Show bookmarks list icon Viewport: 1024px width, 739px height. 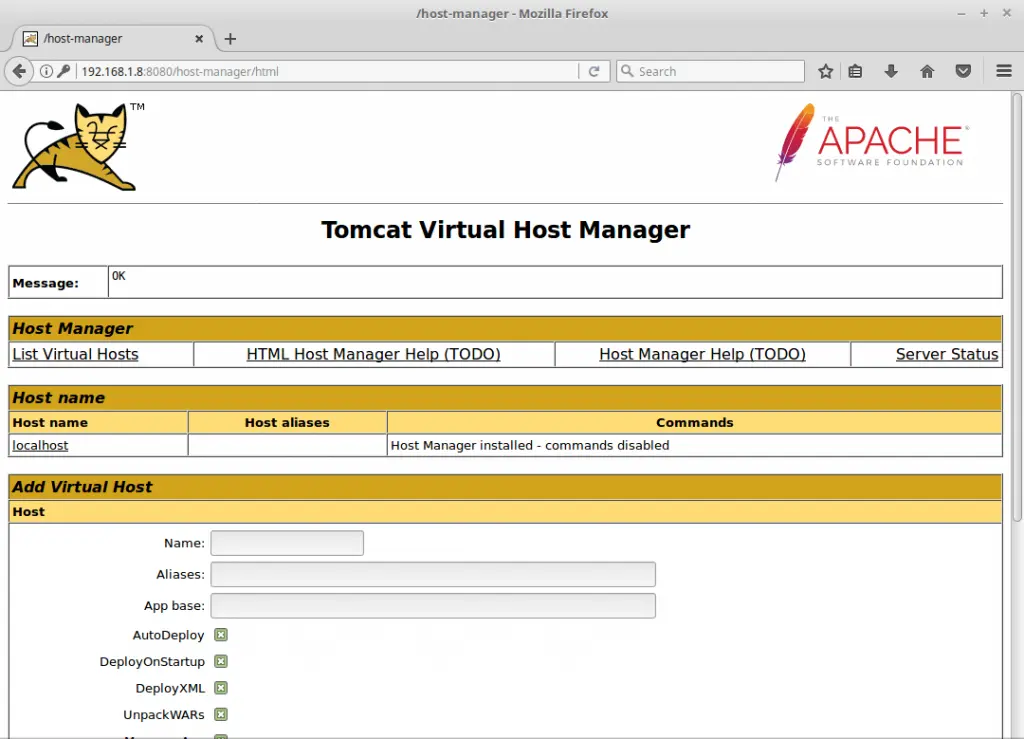[x=855, y=71]
